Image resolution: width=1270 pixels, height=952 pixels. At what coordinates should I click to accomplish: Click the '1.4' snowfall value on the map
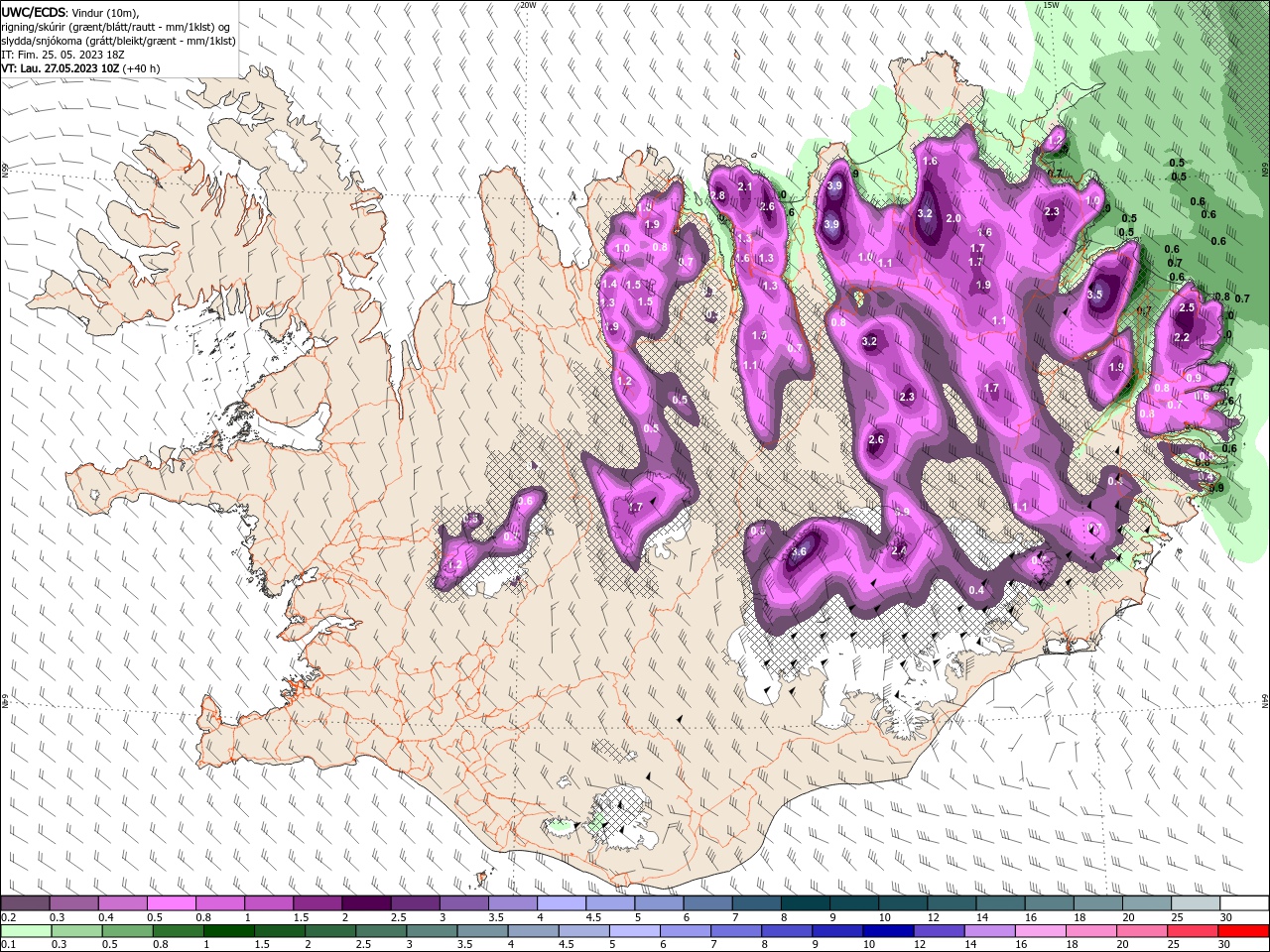tap(609, 284)
